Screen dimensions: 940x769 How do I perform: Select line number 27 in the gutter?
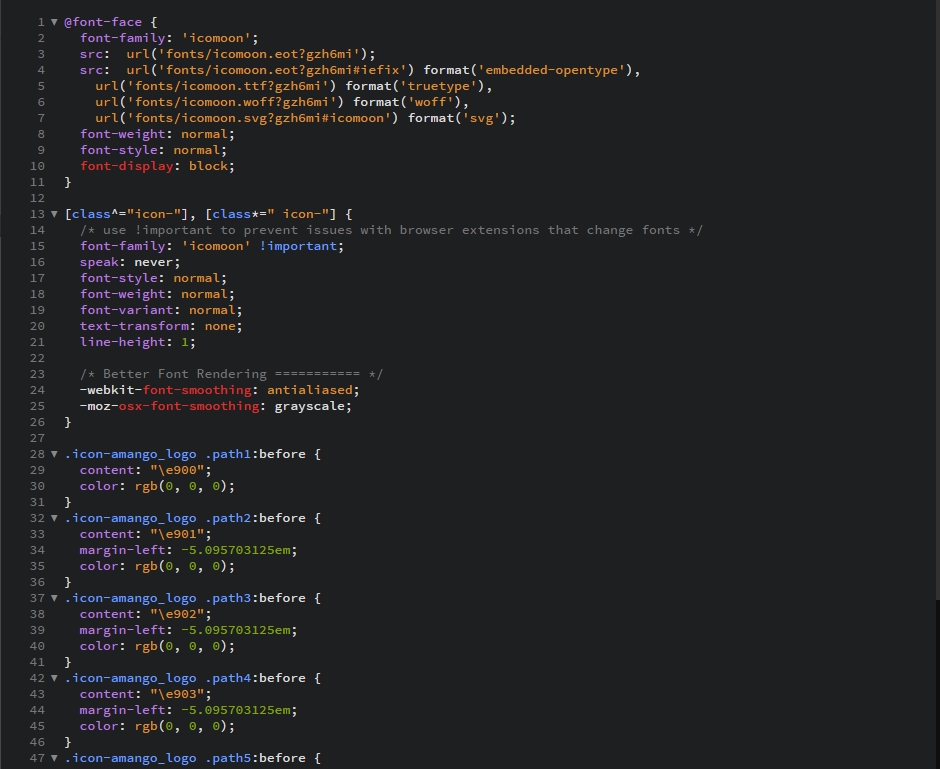(x=37, y=438)
